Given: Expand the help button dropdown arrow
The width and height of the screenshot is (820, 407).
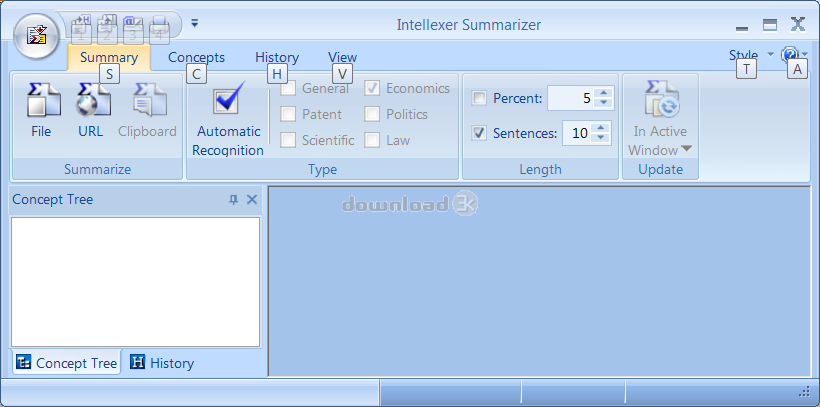Looking at the screenshot, I should tap(804, 55).
